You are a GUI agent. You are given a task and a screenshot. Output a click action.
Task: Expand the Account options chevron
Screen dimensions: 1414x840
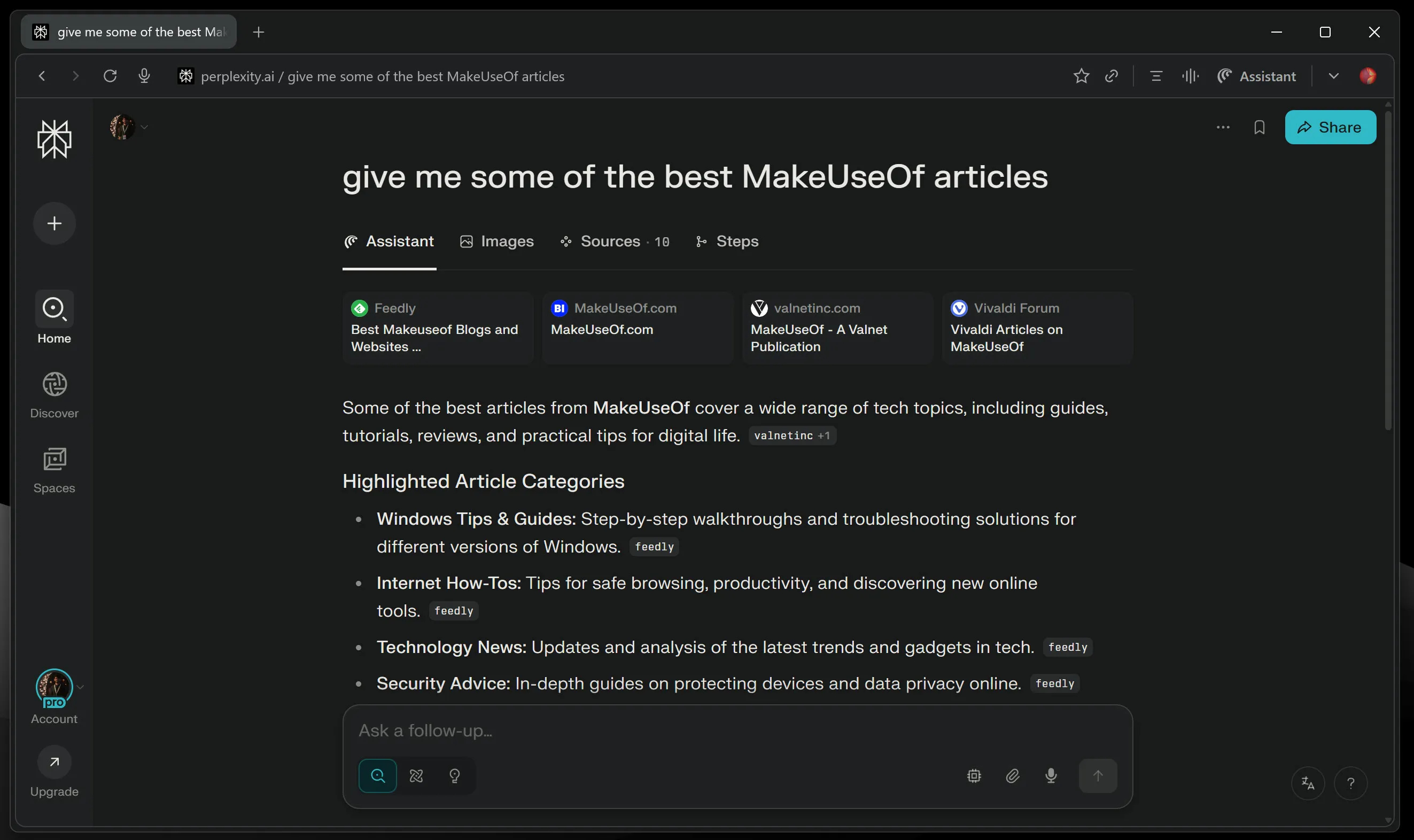81,686
